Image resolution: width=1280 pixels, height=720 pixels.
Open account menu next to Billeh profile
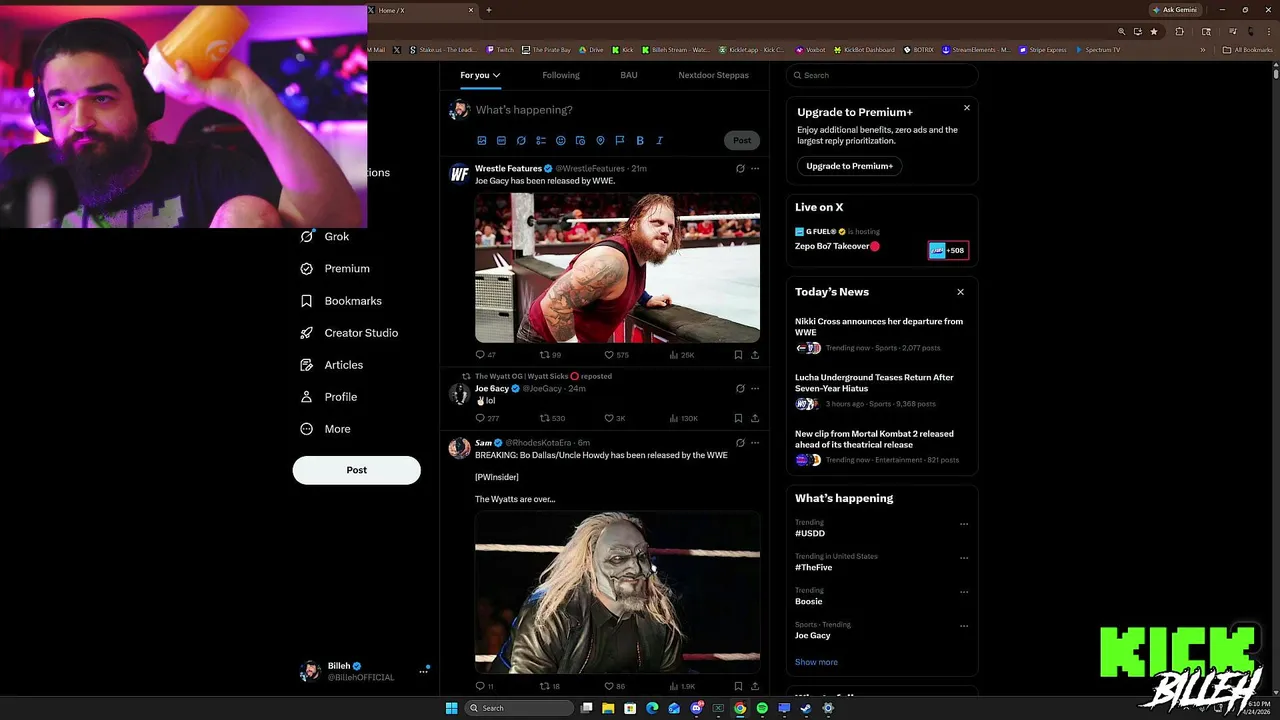423,672
